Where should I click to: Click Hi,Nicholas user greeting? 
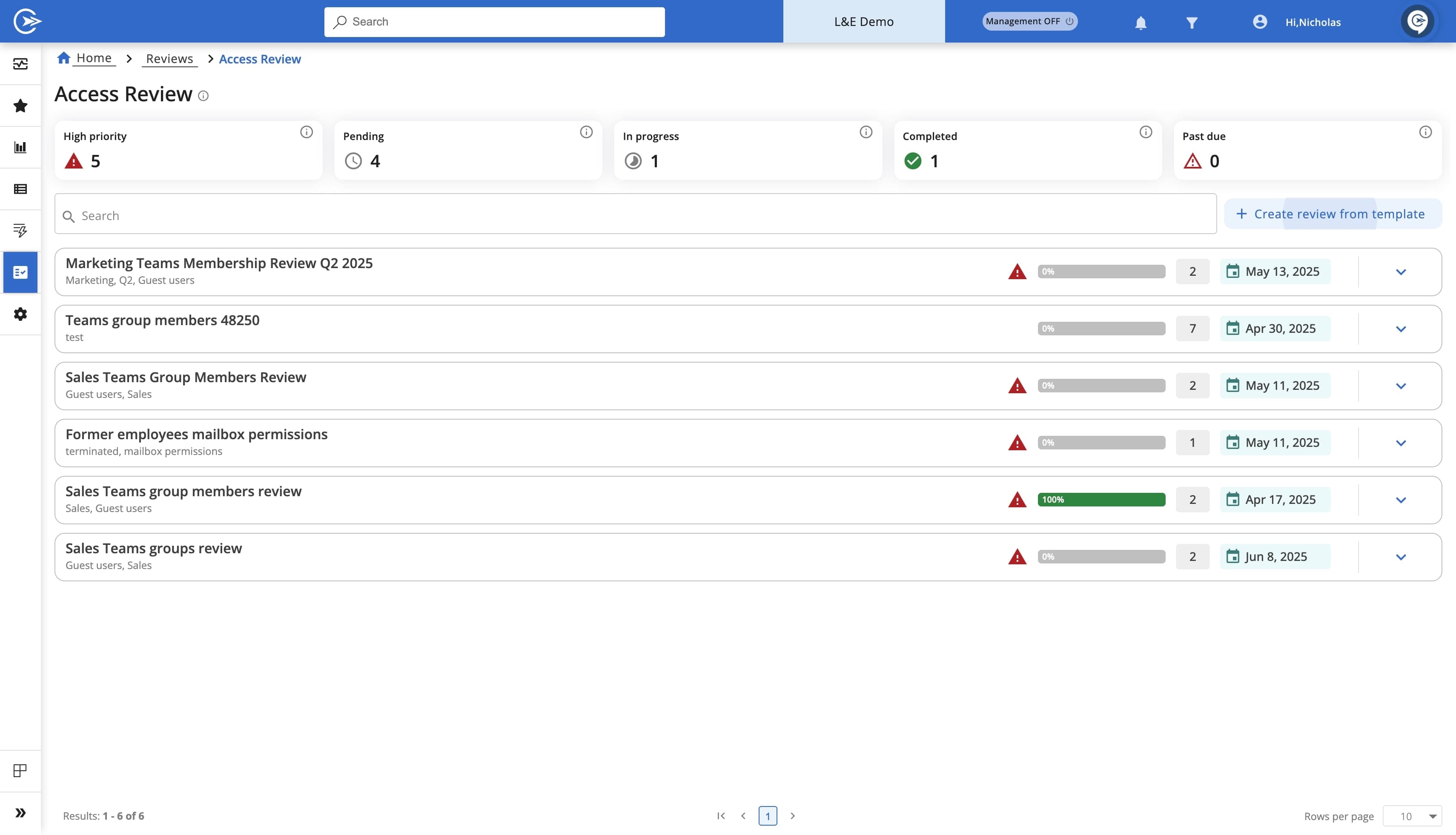click(x=1313, y=23)
